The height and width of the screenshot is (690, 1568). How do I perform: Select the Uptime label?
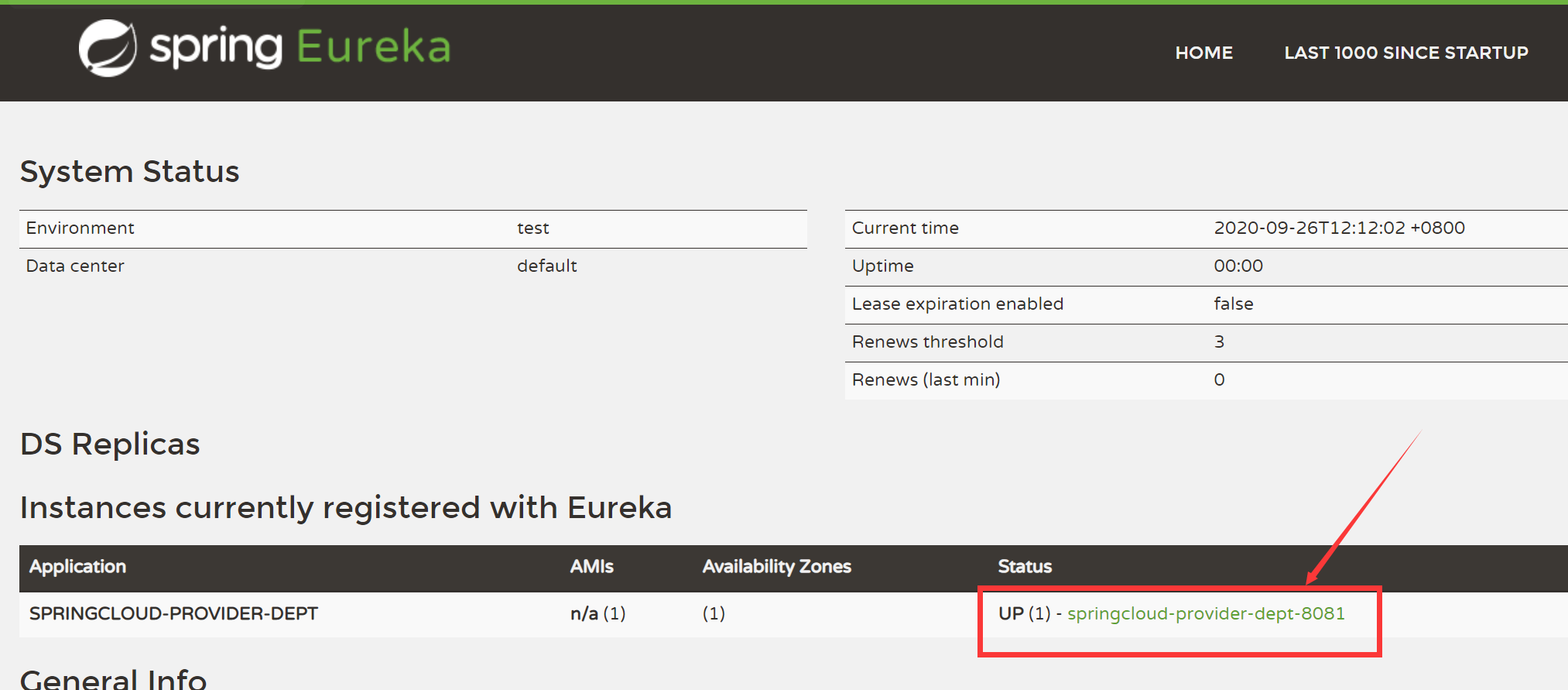click(x=883, y=266)
